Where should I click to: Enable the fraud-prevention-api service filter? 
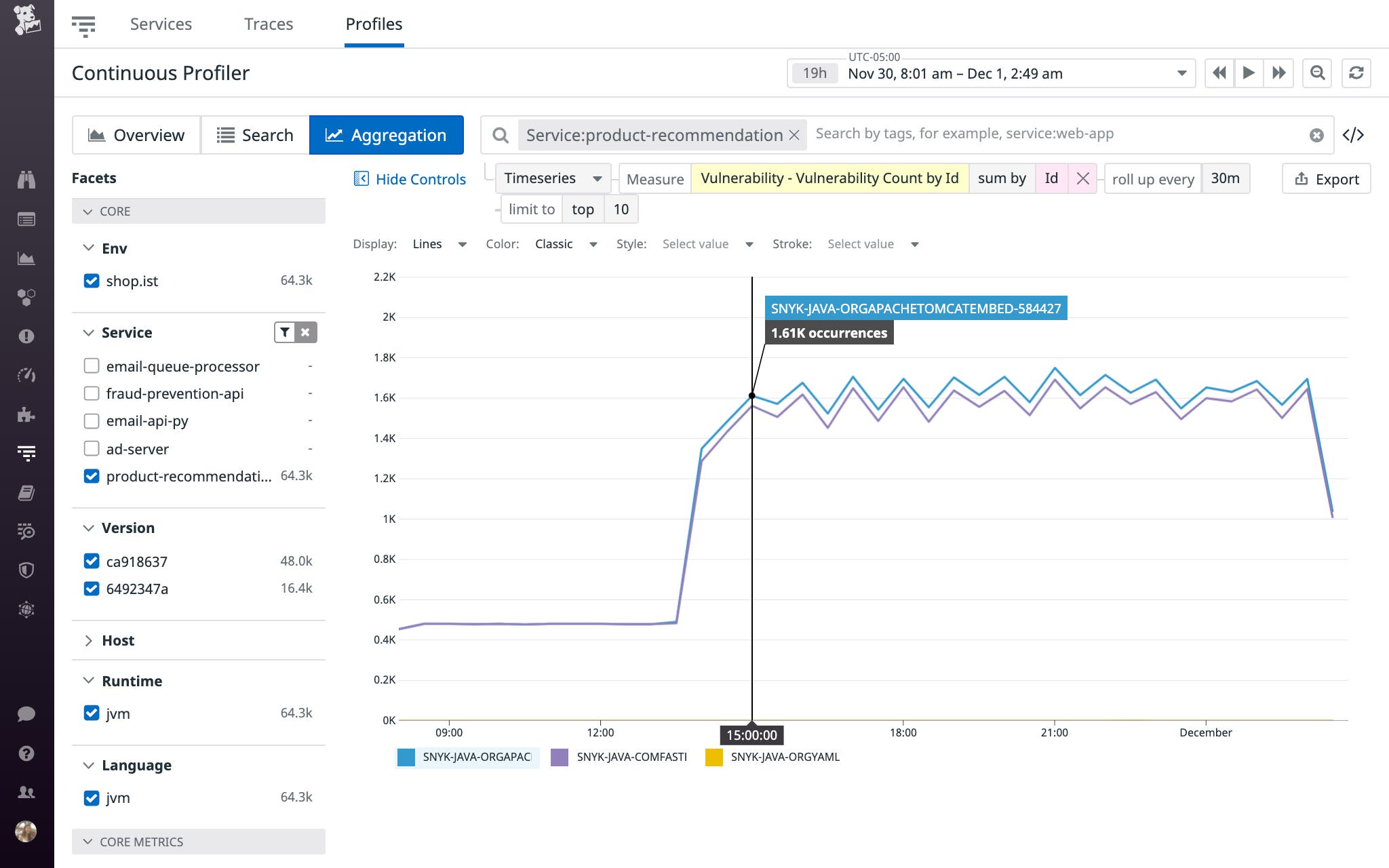pos(92,393)
